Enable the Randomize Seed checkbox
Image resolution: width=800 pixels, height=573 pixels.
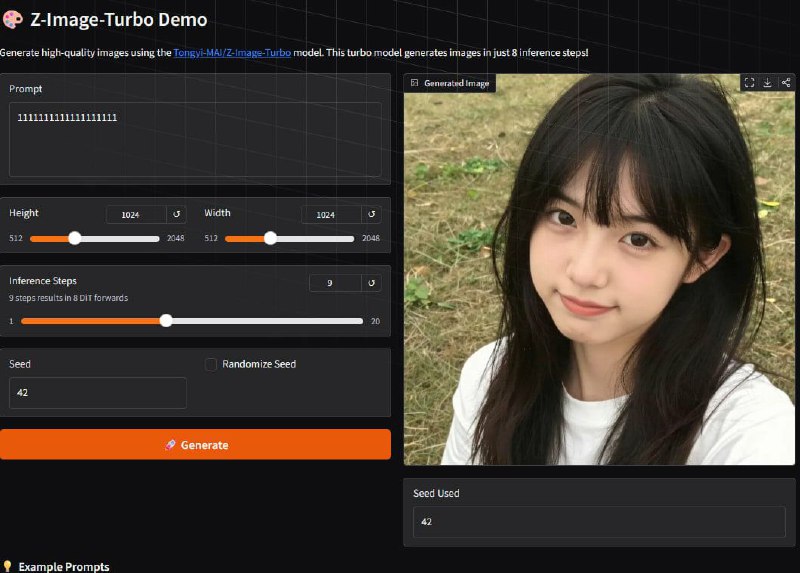coord(211,365)
